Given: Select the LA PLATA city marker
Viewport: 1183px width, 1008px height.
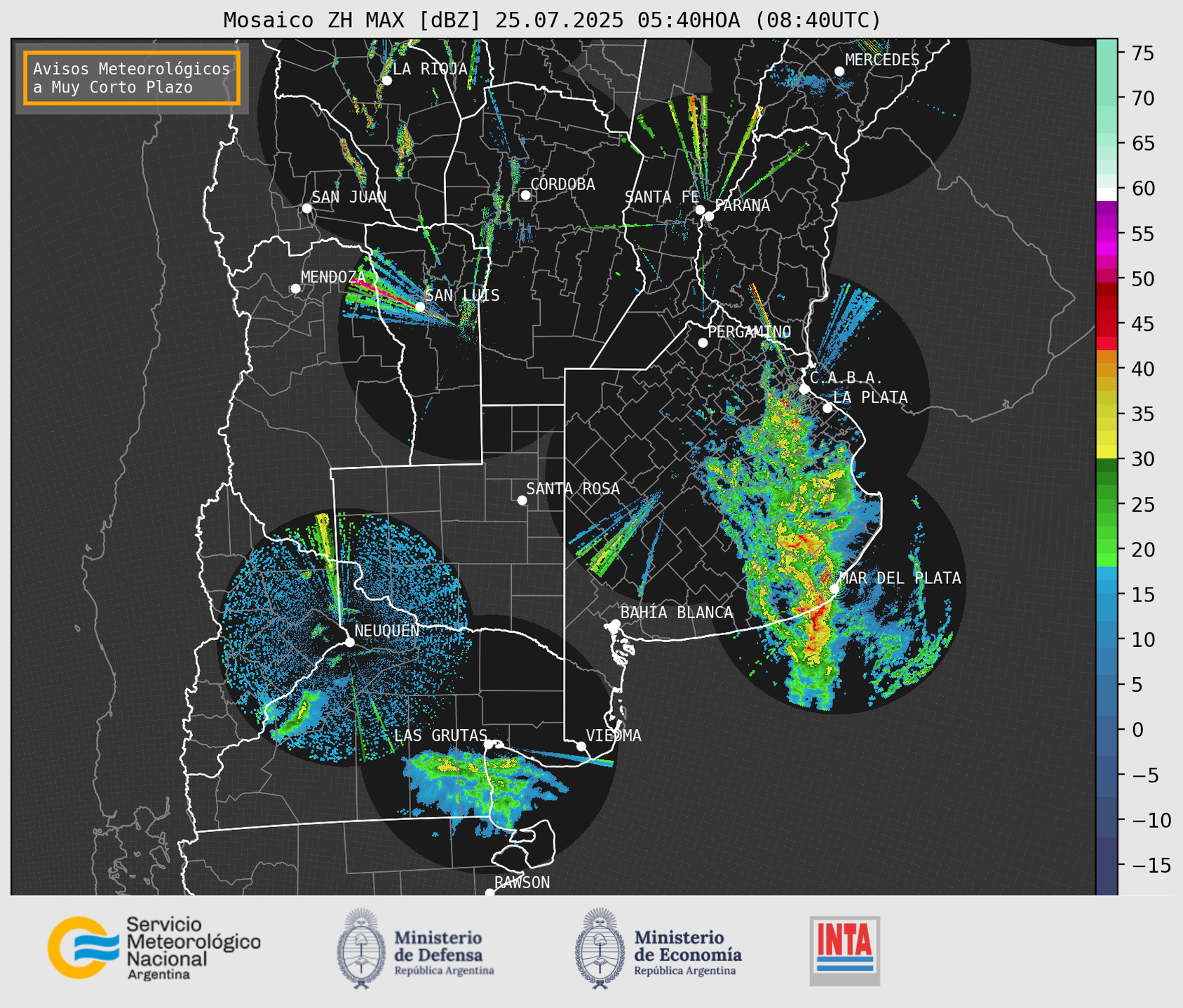Looking at the screenshot, I should tap(827, 408).
